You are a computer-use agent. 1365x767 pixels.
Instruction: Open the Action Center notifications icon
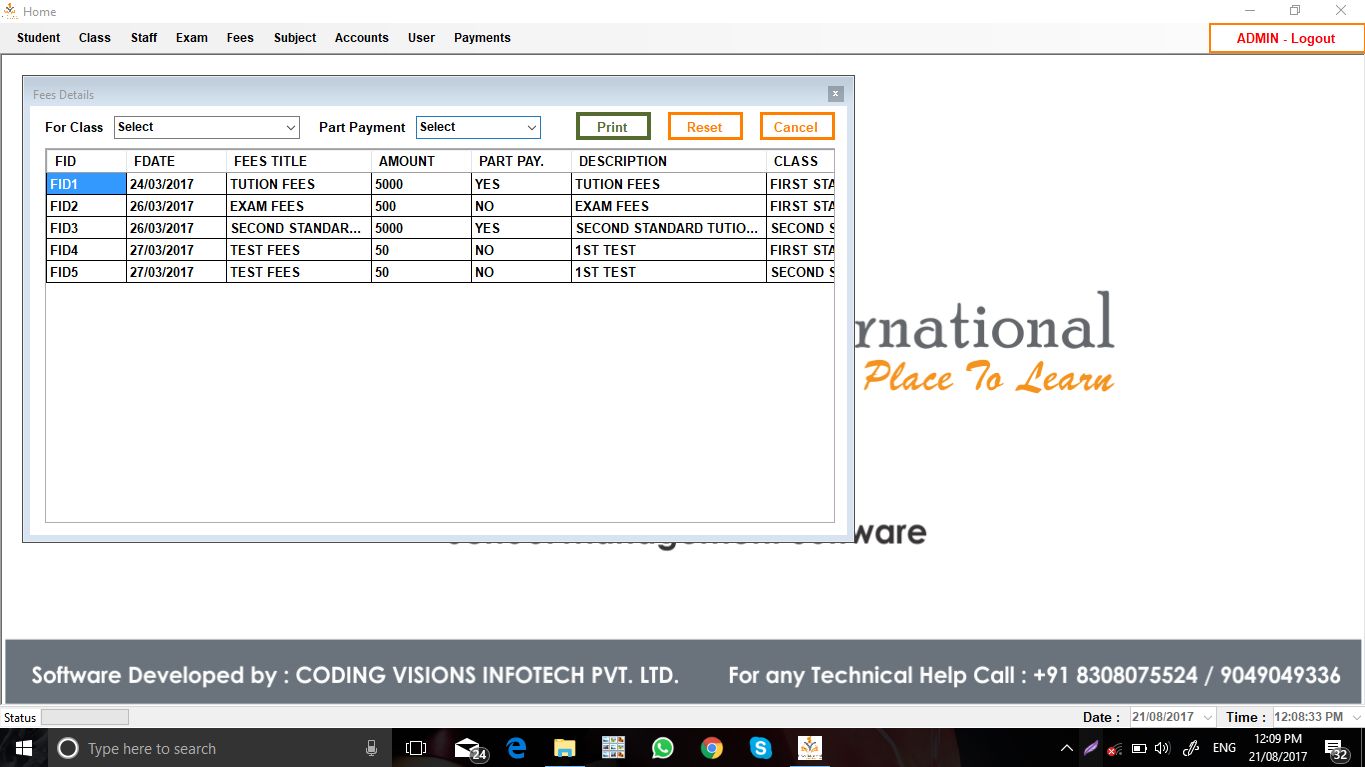1336,749
